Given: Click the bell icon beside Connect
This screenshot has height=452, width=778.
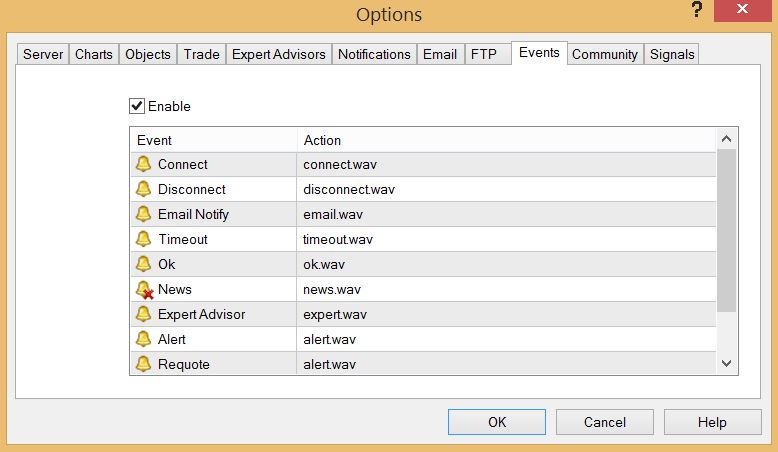Looking at the screenshot, I should (x=143, y=164).
